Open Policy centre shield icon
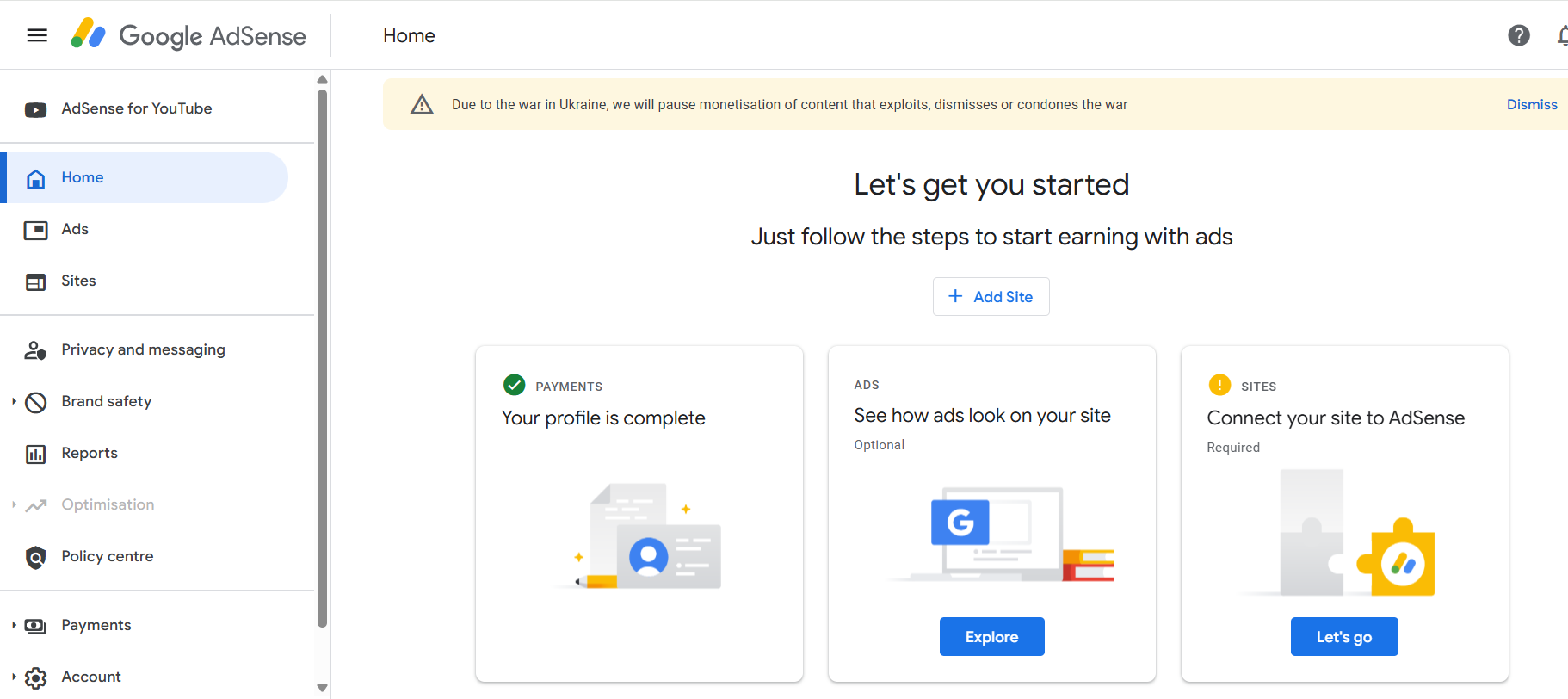 tap(35, 558)
